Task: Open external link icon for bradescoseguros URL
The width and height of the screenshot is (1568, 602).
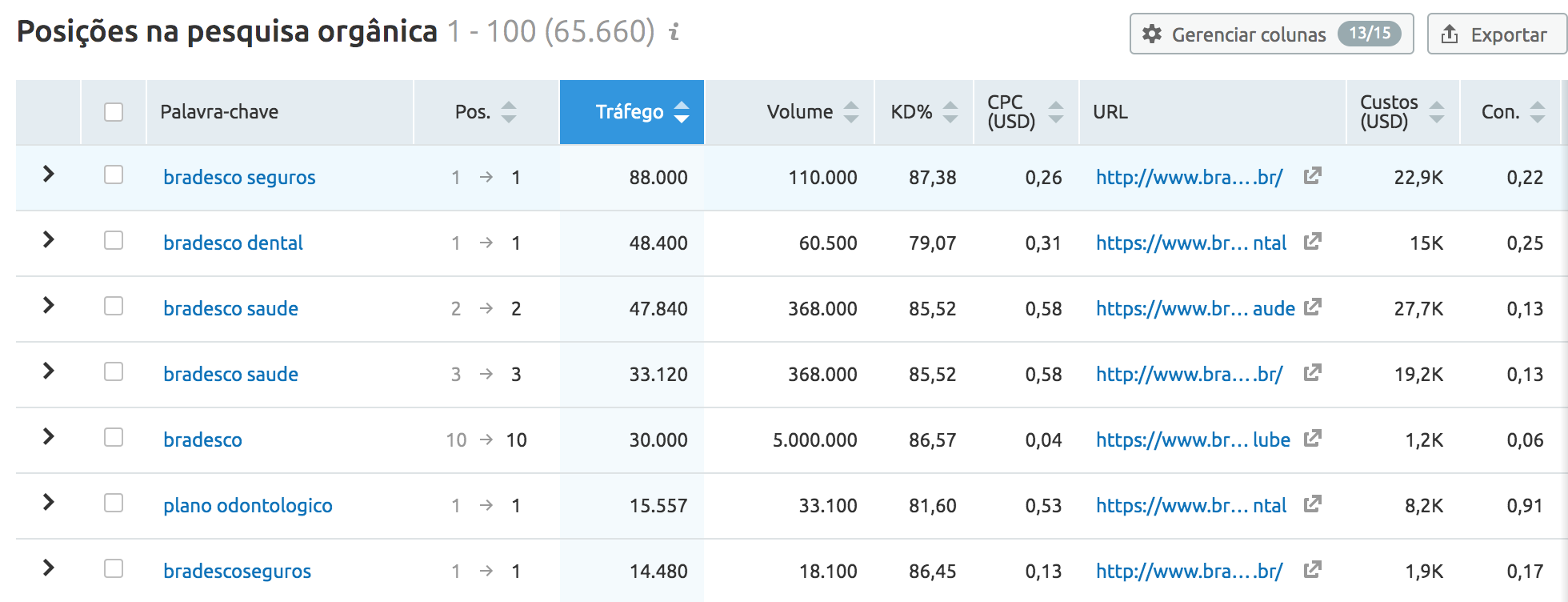Action: click(1312, 569)
